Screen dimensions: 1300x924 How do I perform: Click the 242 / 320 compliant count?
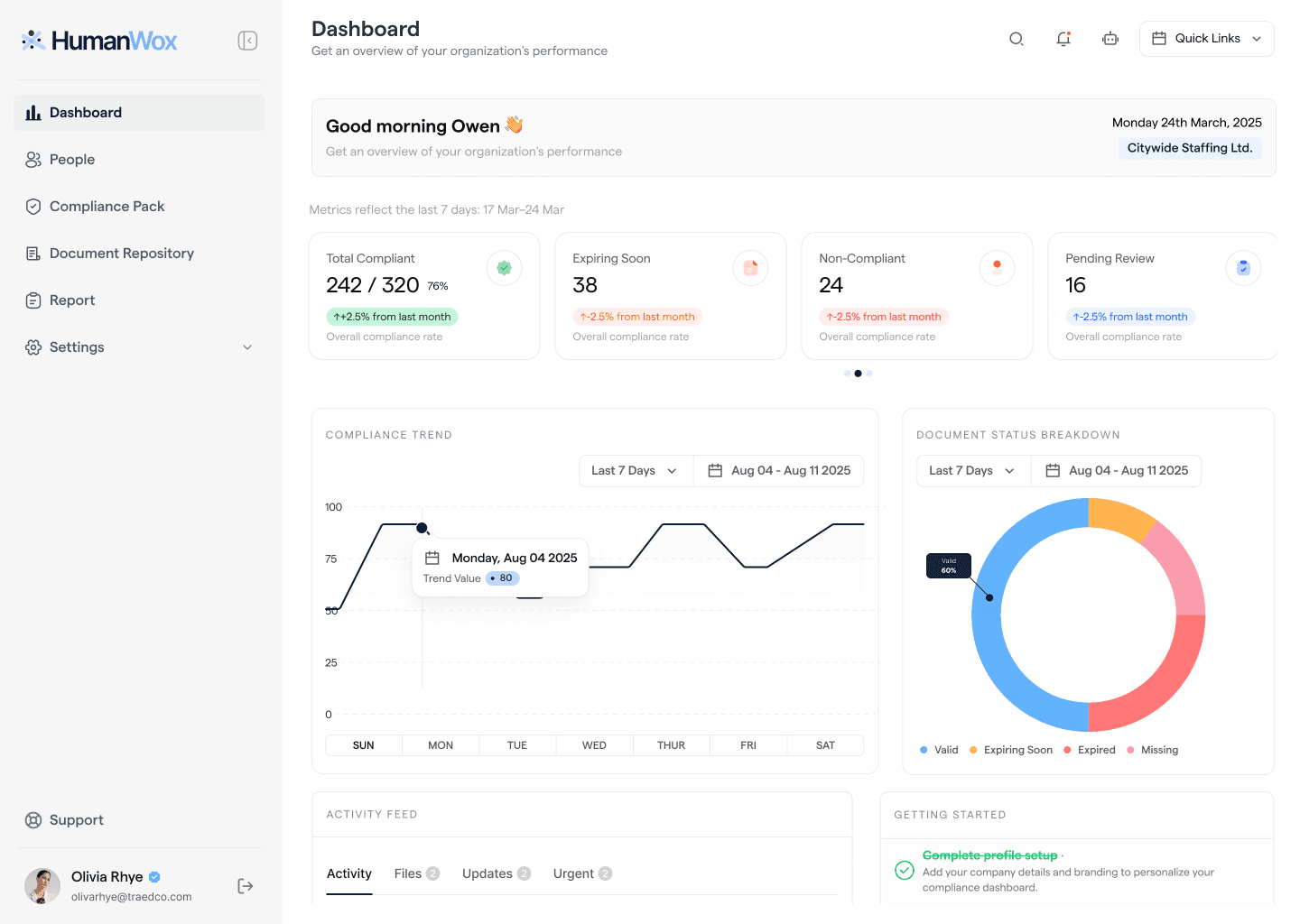[x=373, y=285]
